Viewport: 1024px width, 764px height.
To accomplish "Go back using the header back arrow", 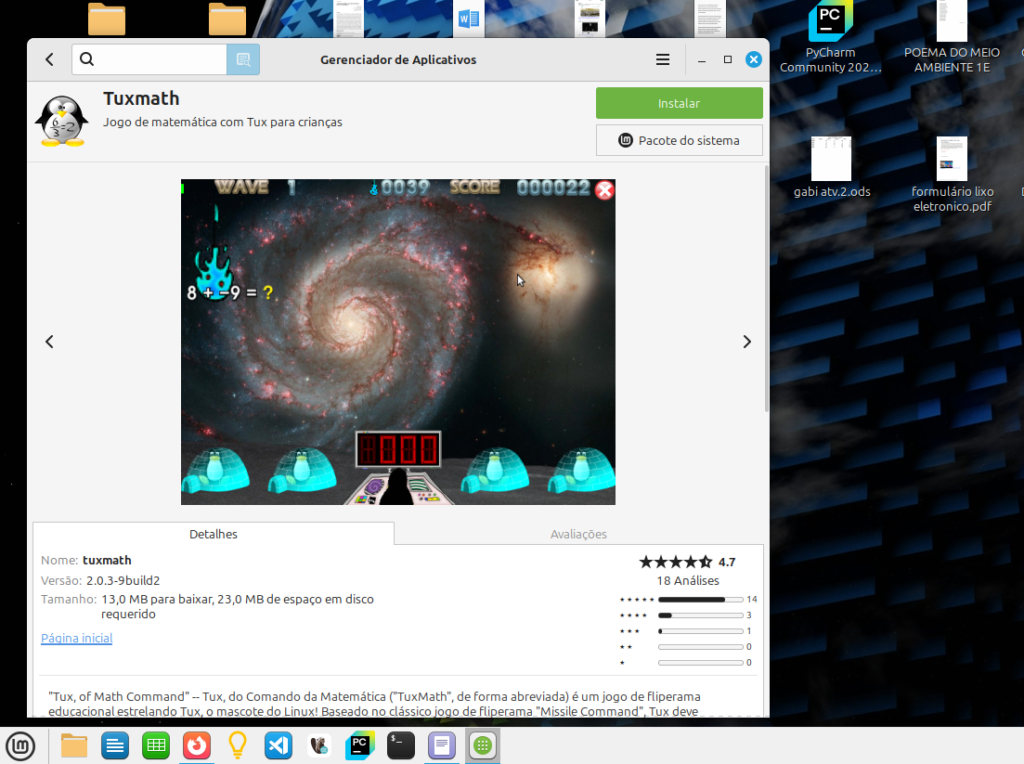I will tap(49, 60).
